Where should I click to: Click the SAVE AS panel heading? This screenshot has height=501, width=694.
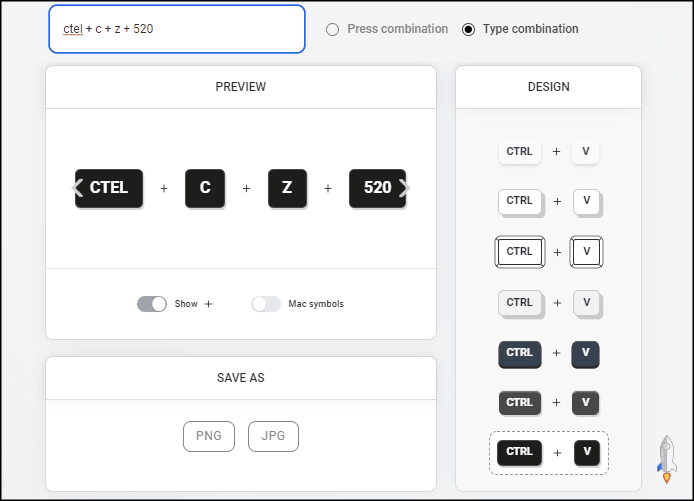(241, 378)
